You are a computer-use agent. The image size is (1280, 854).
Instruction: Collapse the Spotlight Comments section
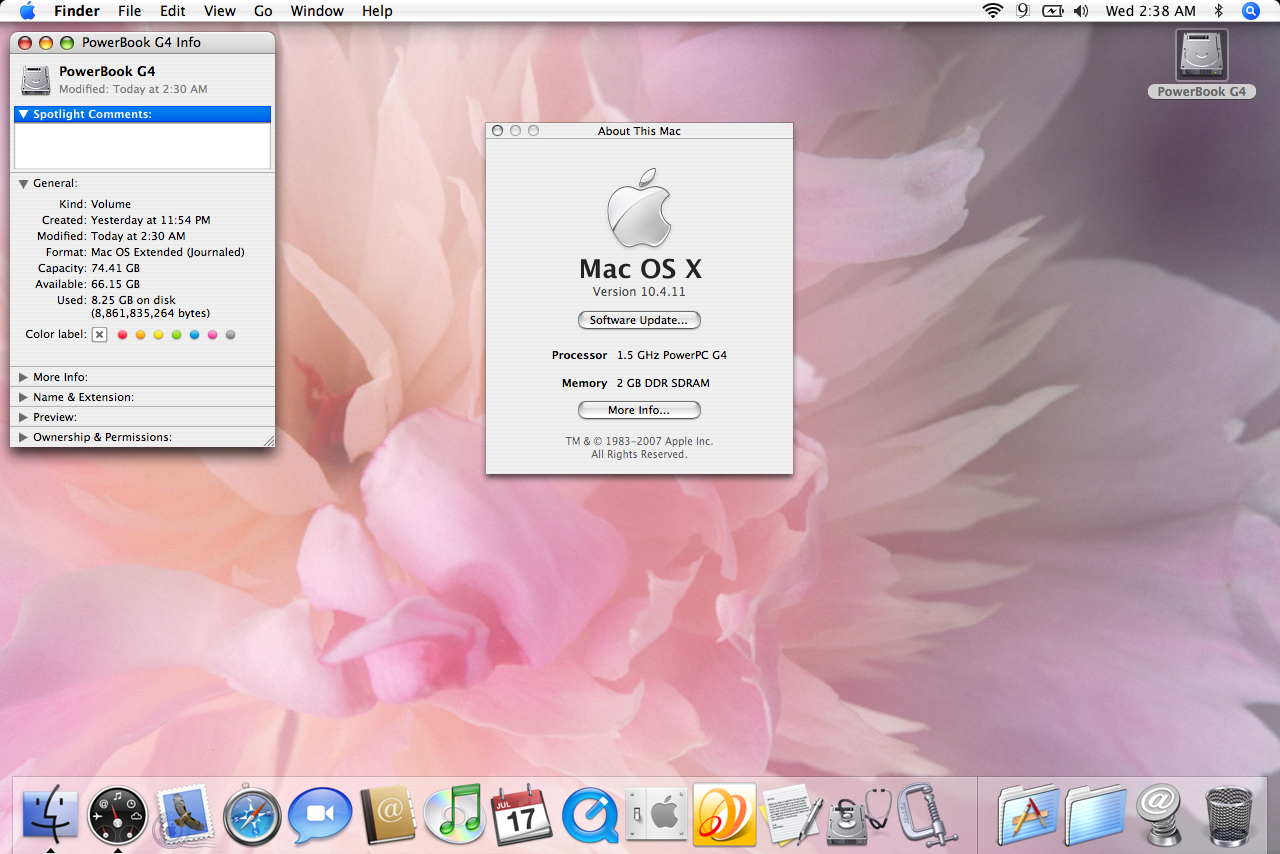pos(23,114)
